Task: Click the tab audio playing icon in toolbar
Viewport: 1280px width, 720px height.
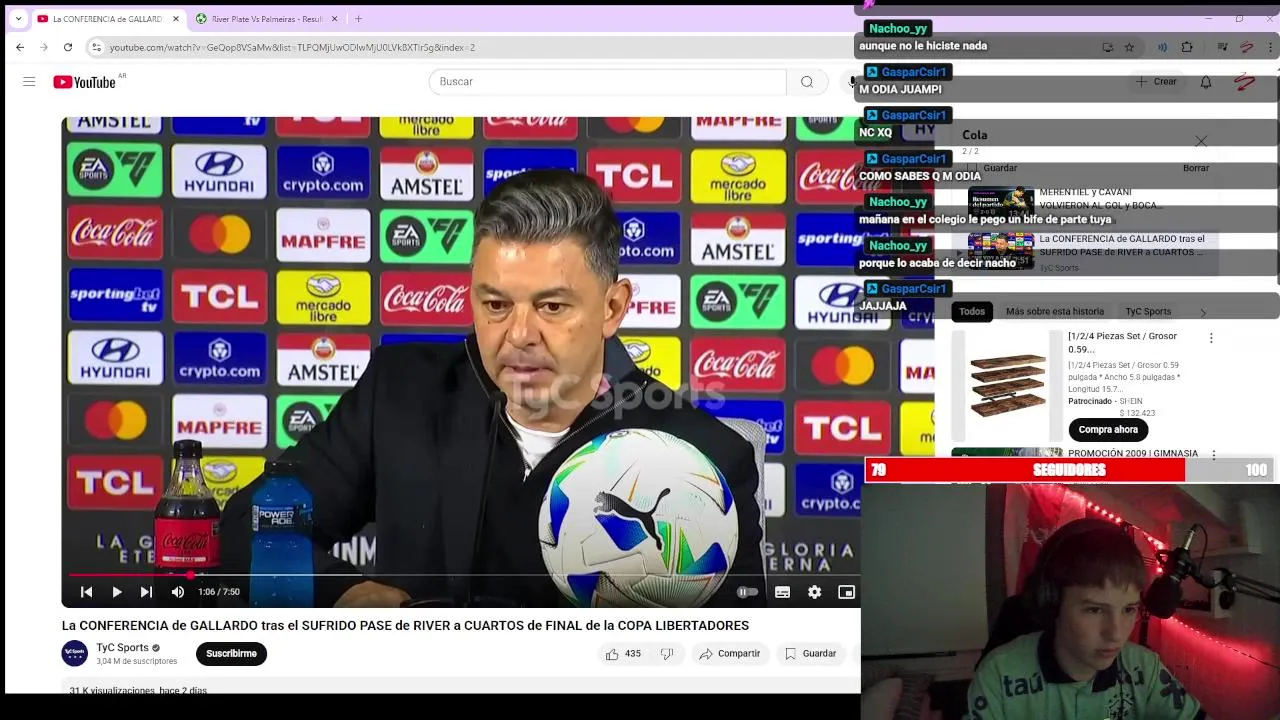Action: pos(1162,47)
